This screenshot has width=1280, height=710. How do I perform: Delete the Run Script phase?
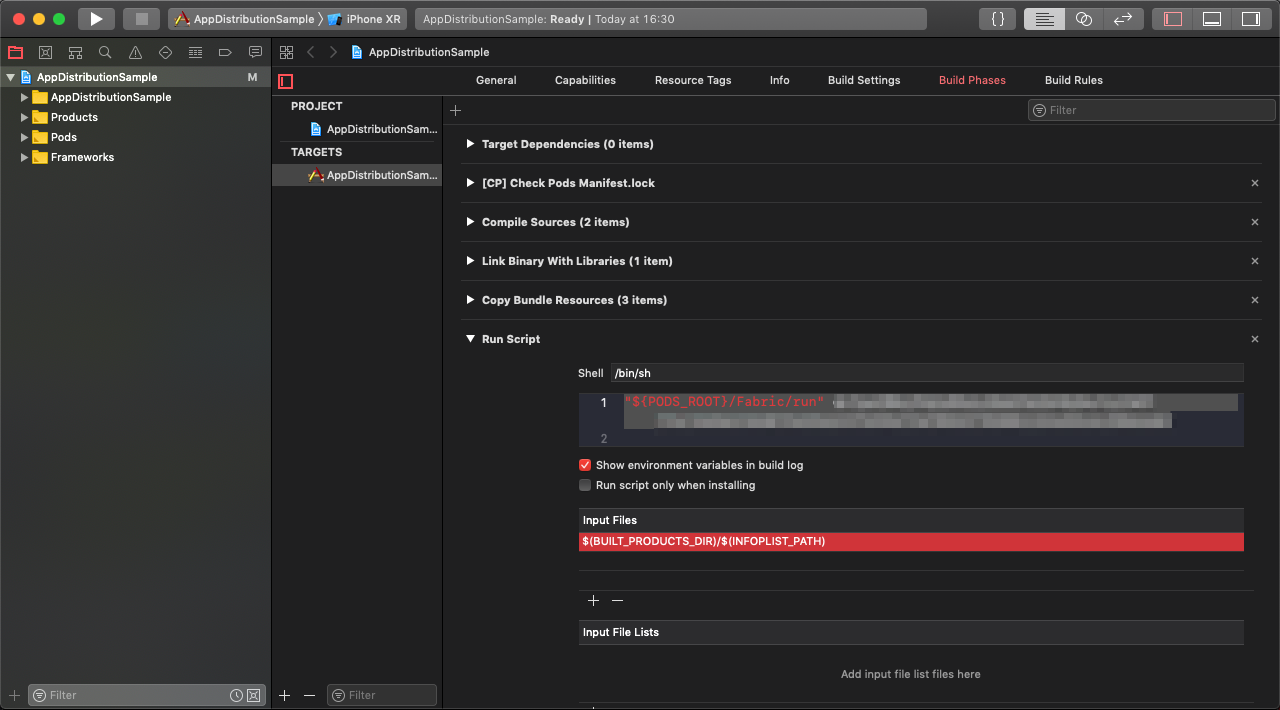(x=1255, y=339)
